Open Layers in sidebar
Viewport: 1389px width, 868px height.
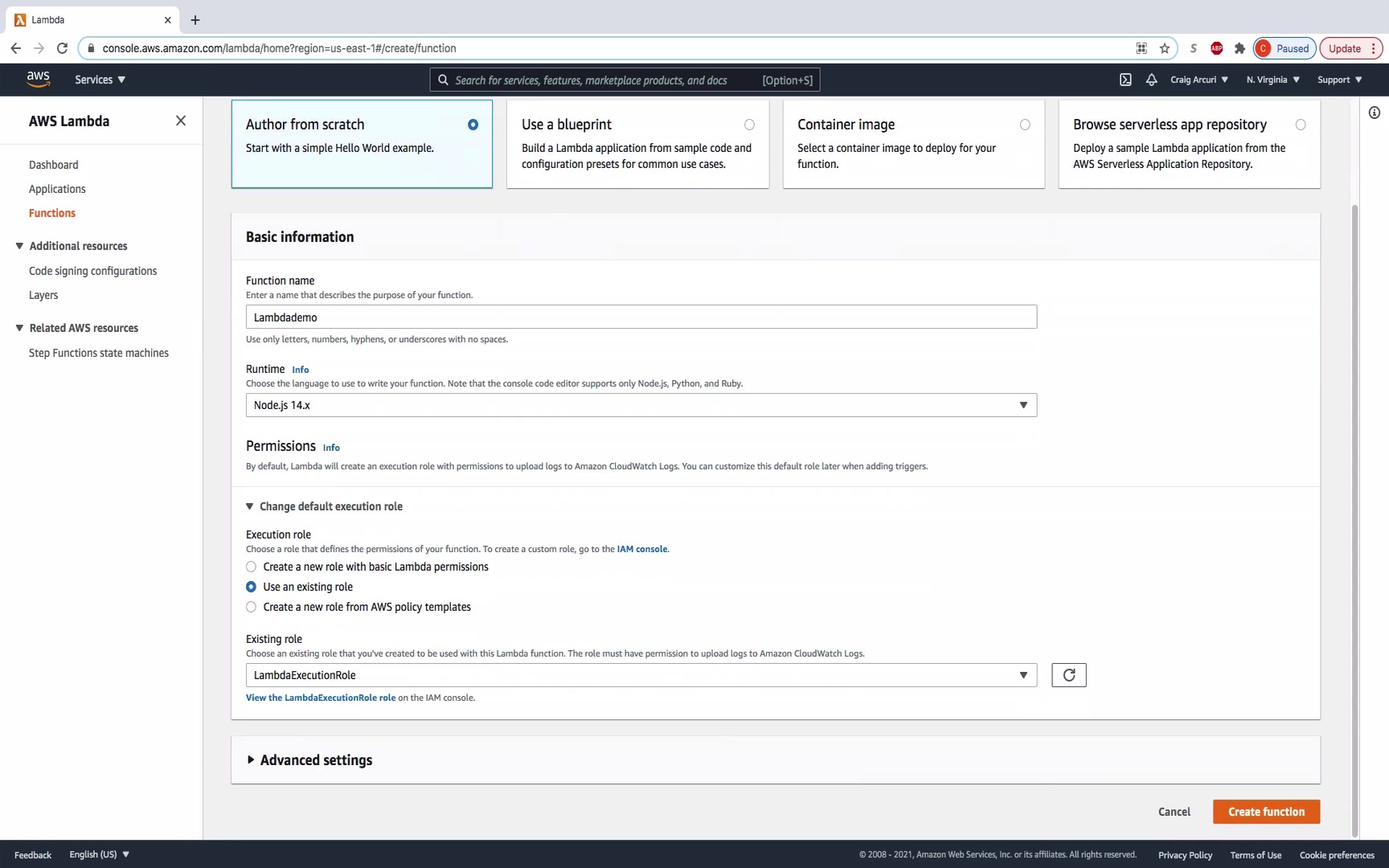[x=43, y=295]
